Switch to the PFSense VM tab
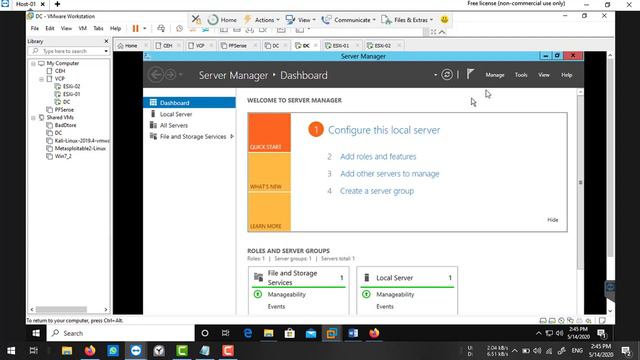Image resolution: width=640 pixels, height=360 pixels. click(x=237, y=46)
